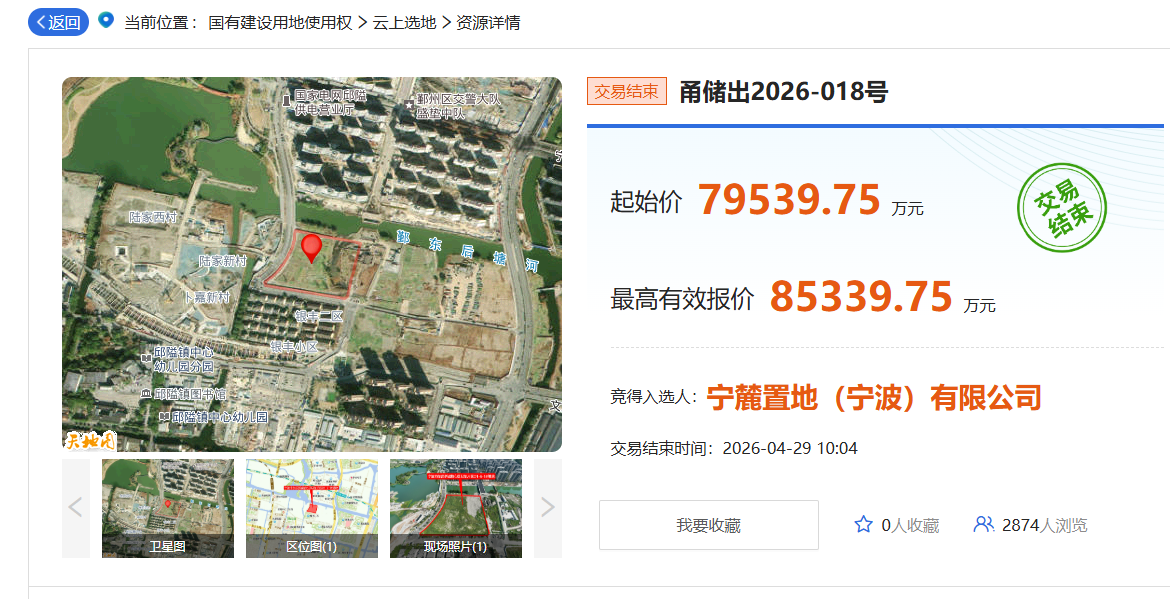The image size is (1170, 599).
Task: Click the 返回 back button
Action: pyautogui.click(x=58, y=22)
